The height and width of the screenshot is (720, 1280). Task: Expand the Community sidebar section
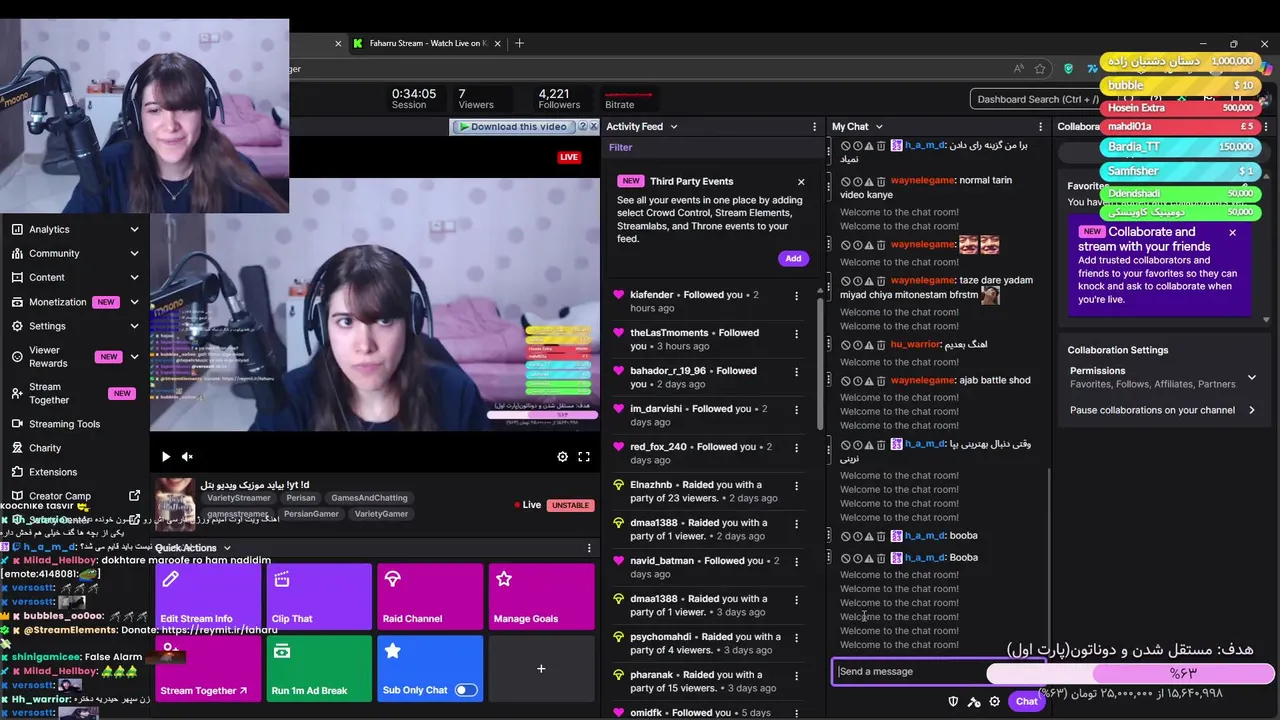(134, 253)
